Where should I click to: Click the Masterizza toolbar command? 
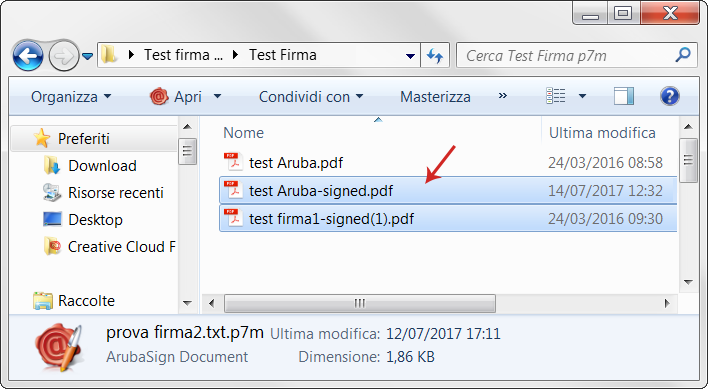pos(435,97)
